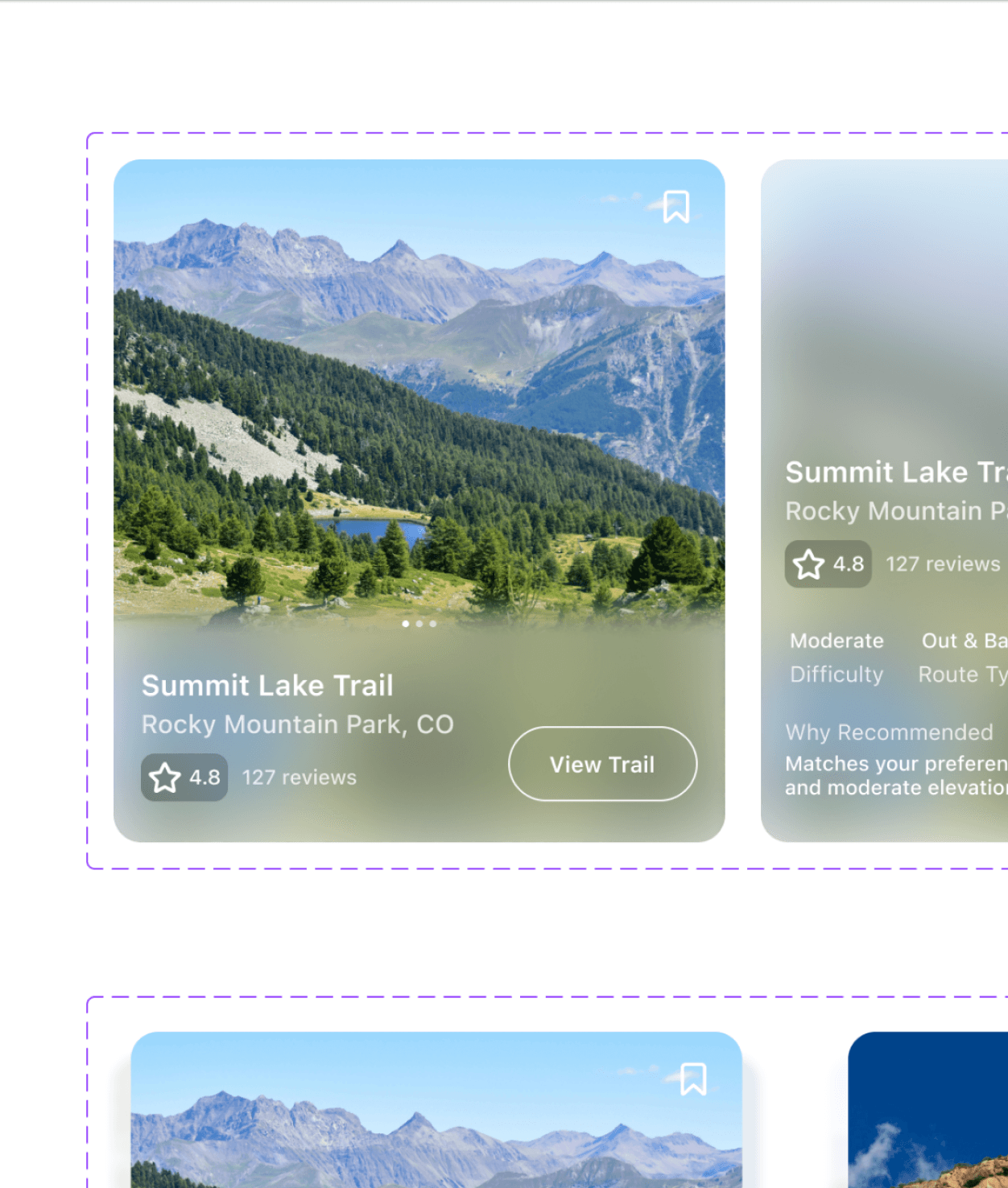Click the bookmark icon on bottom trail card
This screenshot has width=1008, height=1188.
point(693,1079)
